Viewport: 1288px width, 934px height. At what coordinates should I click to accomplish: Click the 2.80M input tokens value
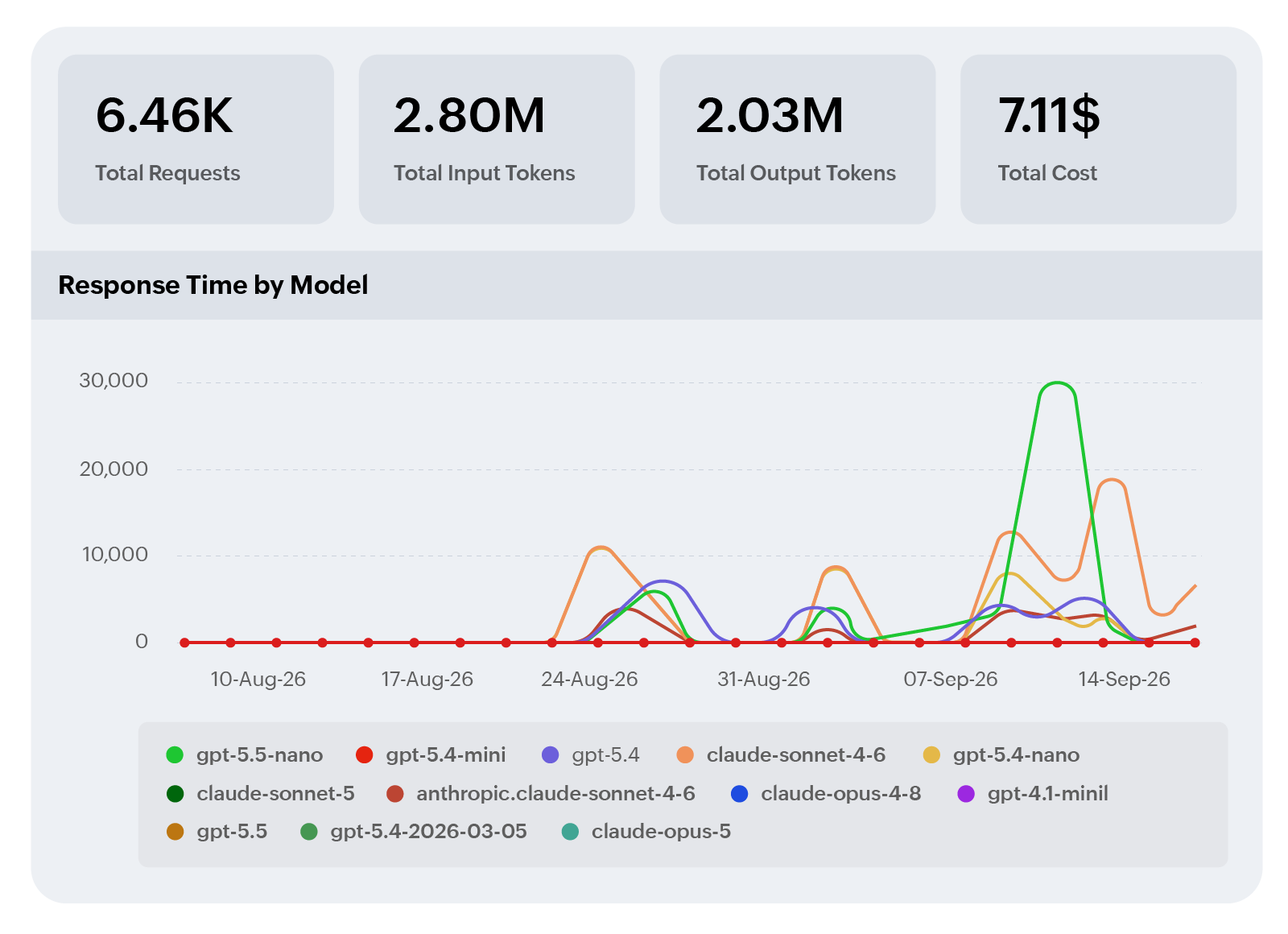469,115
